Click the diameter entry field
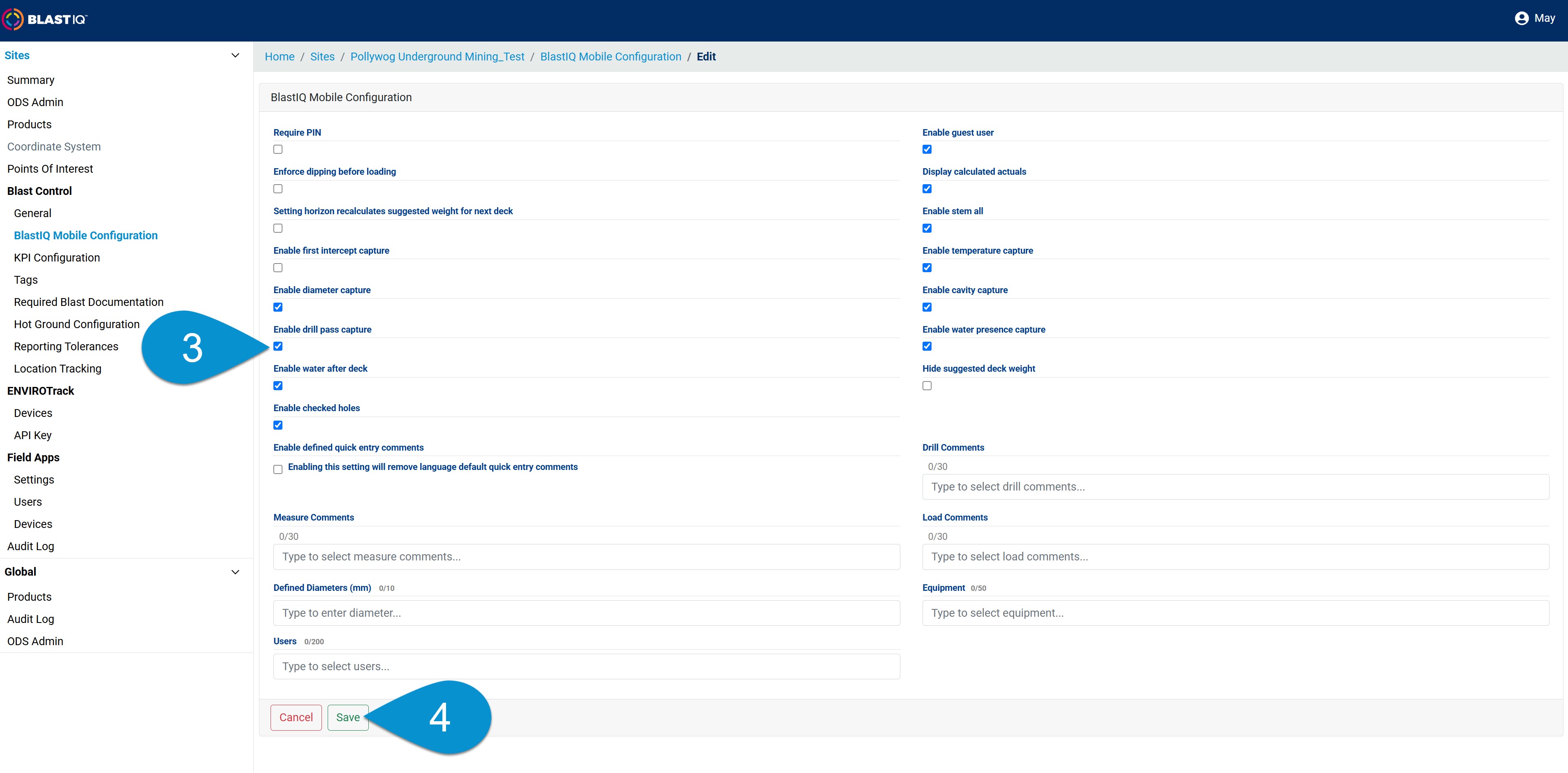Screen dimensions: 1568x773 [586, 613]
